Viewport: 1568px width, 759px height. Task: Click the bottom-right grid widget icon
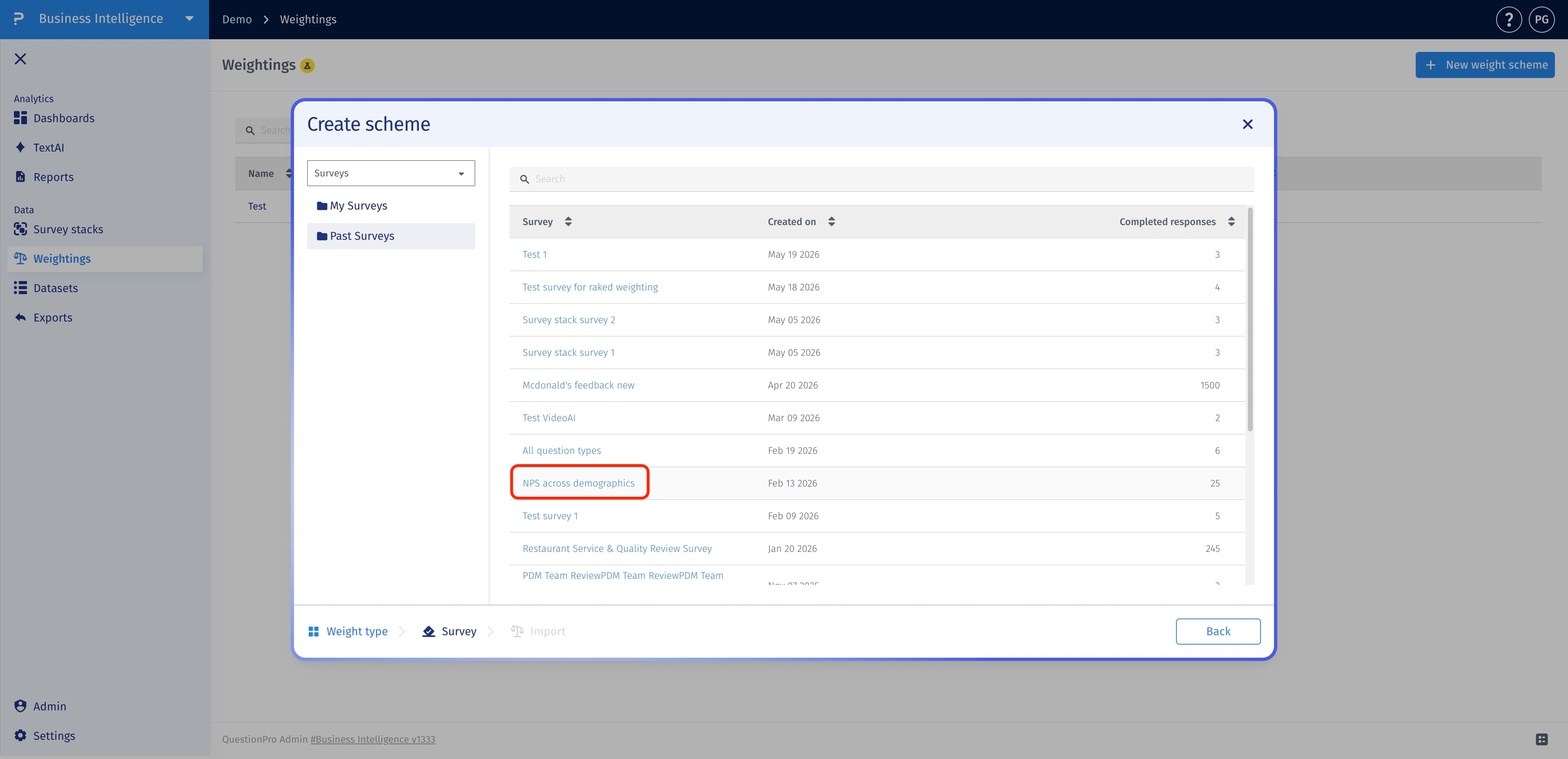[1541, 739]
